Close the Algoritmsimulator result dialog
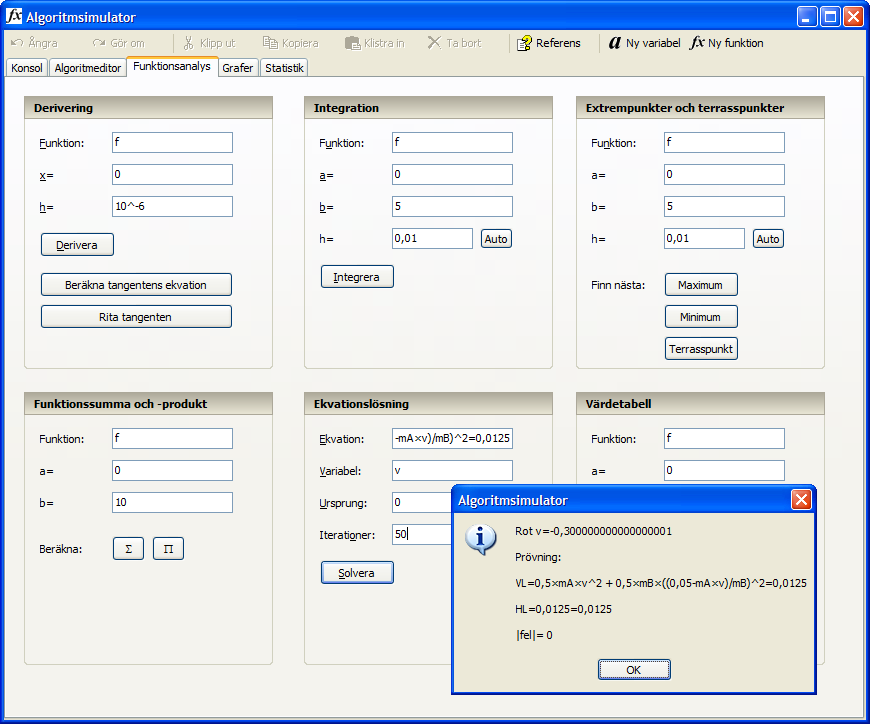The height and width of the screenshot is (724, 870). 801,500
